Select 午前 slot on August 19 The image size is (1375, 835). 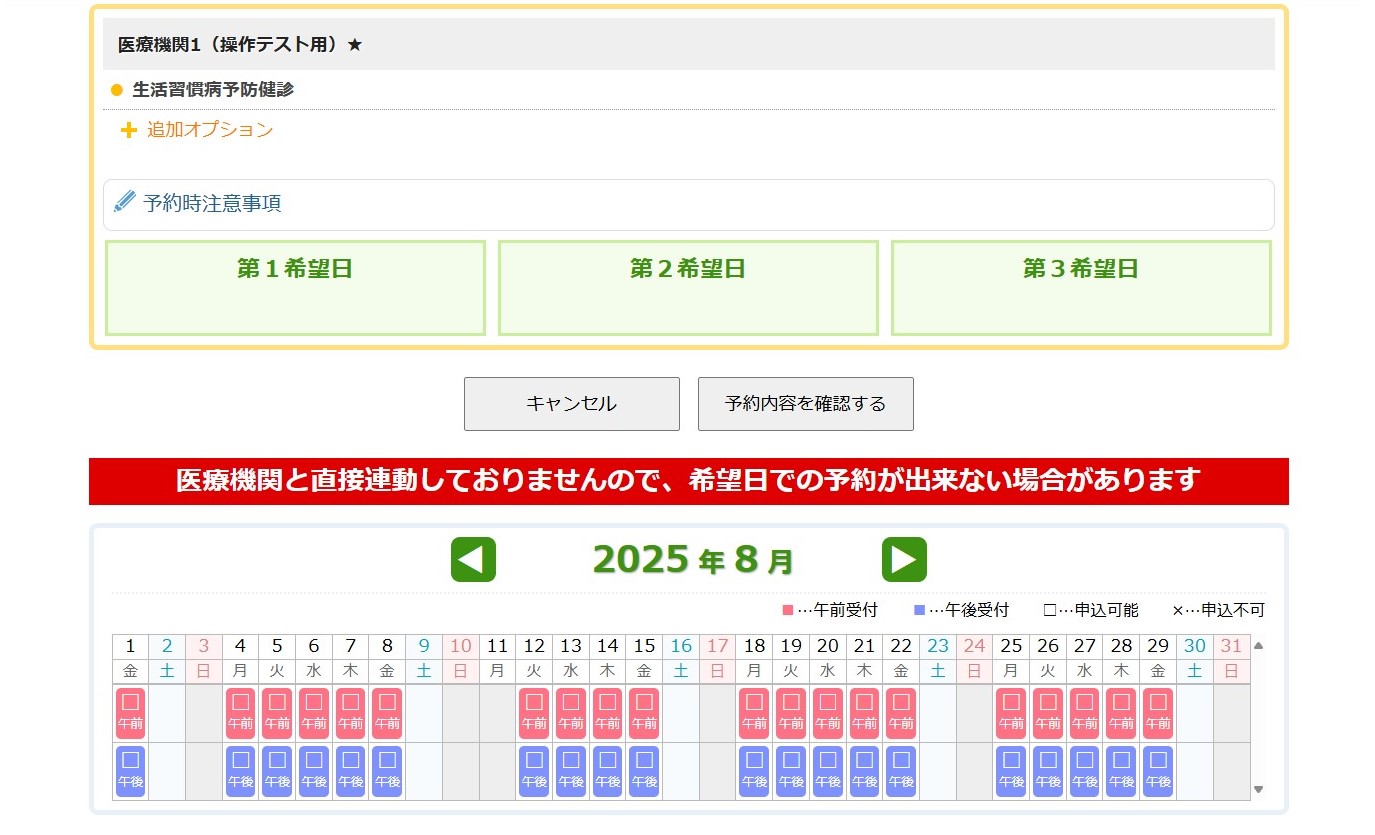pos(791,713)
